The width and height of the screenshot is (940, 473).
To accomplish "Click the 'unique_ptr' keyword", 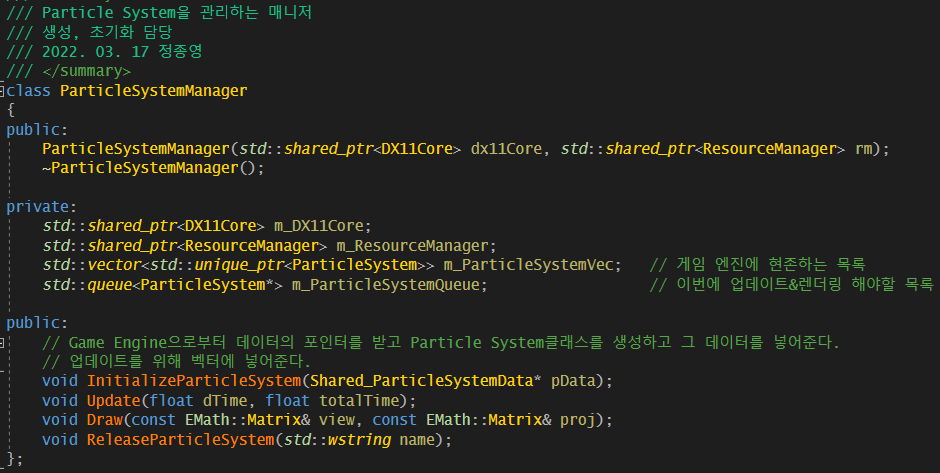I will [x=239, y=265].
